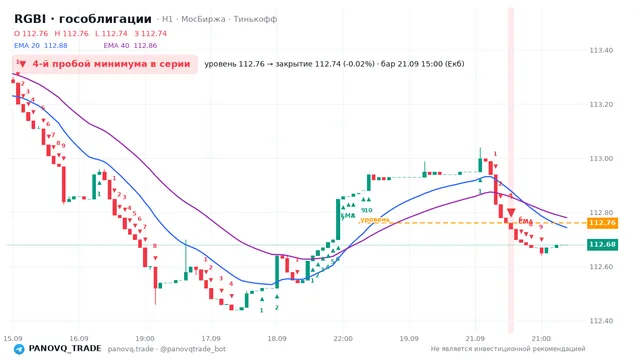Click the 'H 112.76' high value
Screen dimensions: 640x360
71,33
